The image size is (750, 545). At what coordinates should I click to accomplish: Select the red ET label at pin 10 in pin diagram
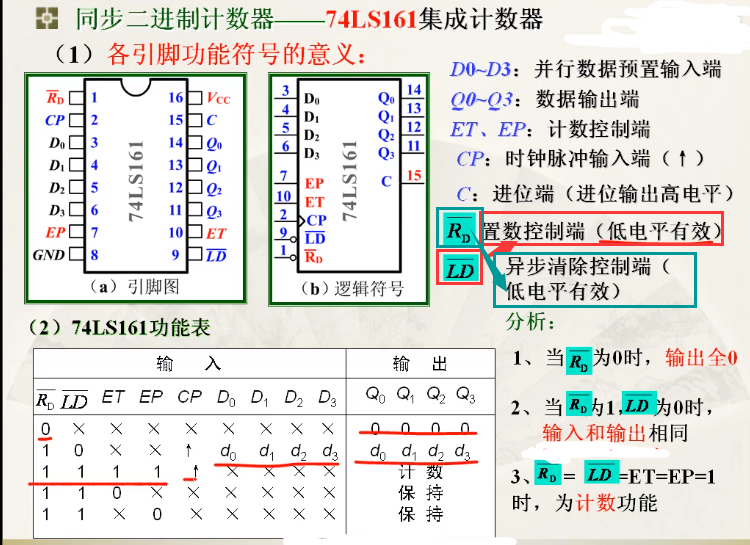[x=216, y=234]
